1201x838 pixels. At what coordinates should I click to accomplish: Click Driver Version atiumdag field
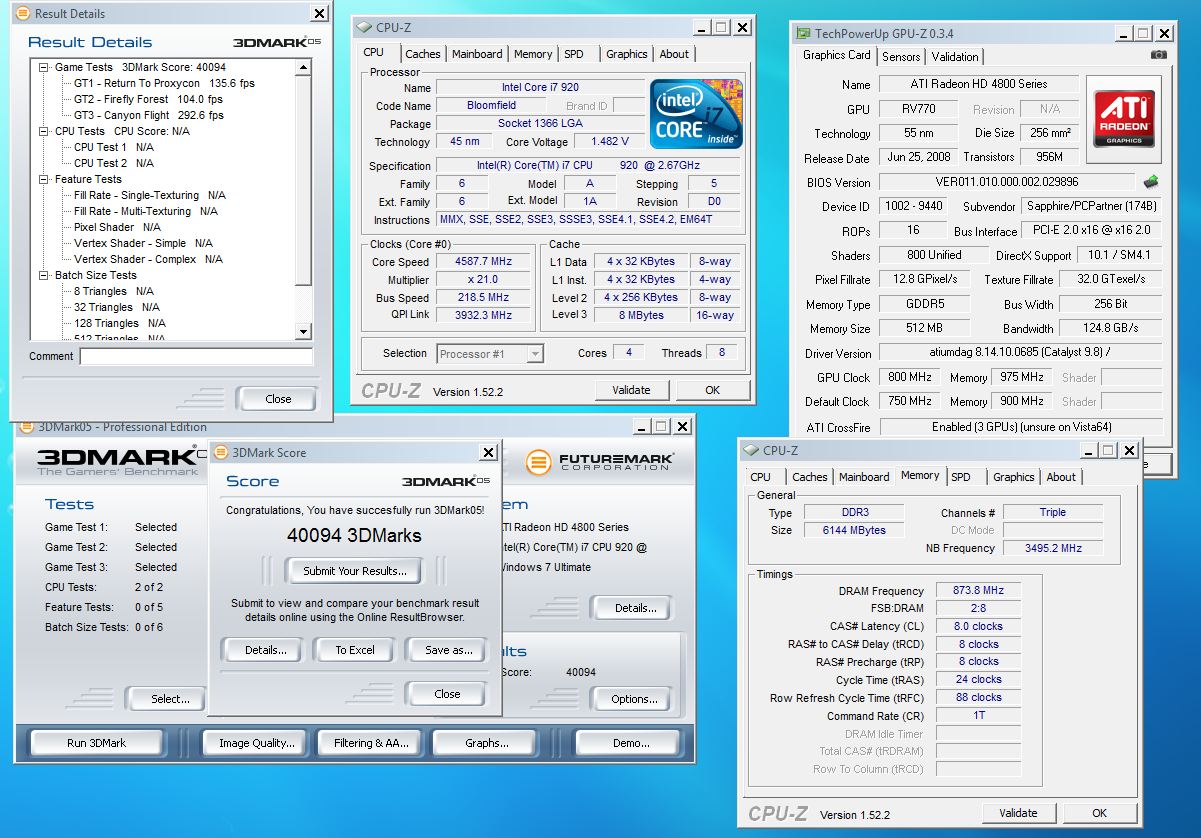[x=1021, y=353]
